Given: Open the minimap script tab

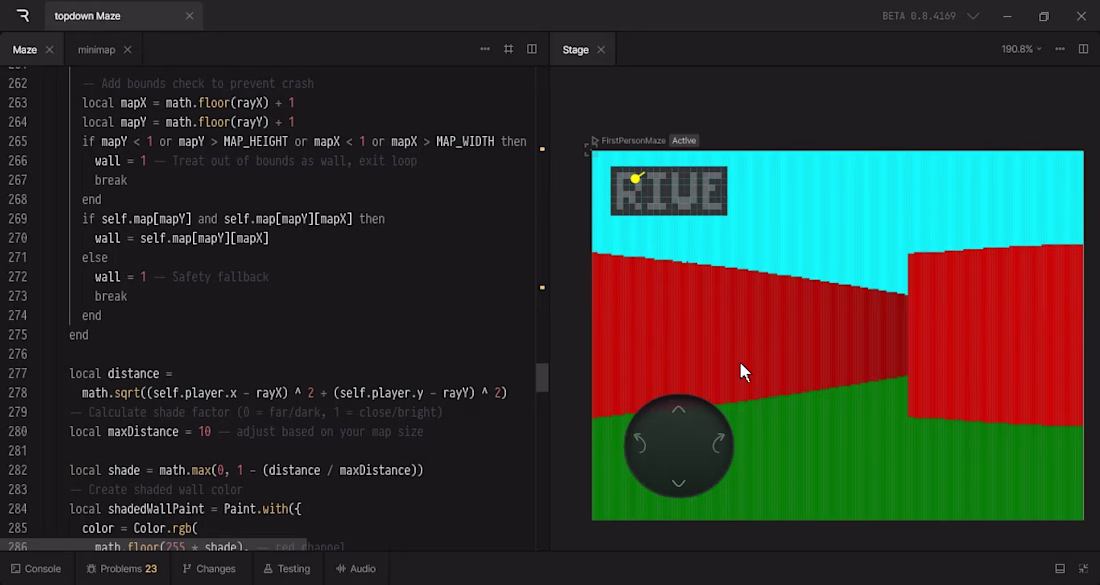Looking at the screenshot, I should click(96, 50).
